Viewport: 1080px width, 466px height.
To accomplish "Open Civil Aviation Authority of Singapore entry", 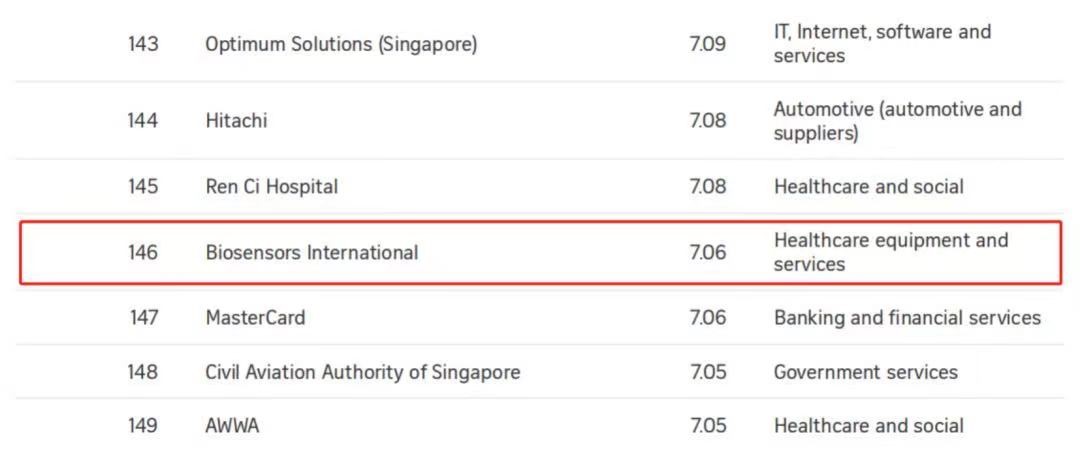I will point(362,372).
